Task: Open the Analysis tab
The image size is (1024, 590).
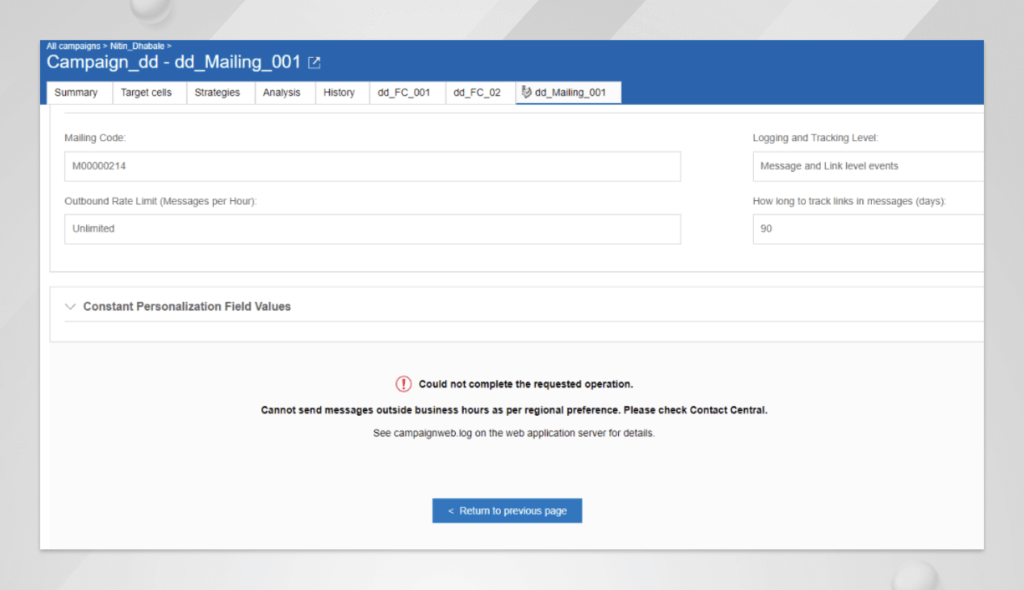Action: point(283,92)
